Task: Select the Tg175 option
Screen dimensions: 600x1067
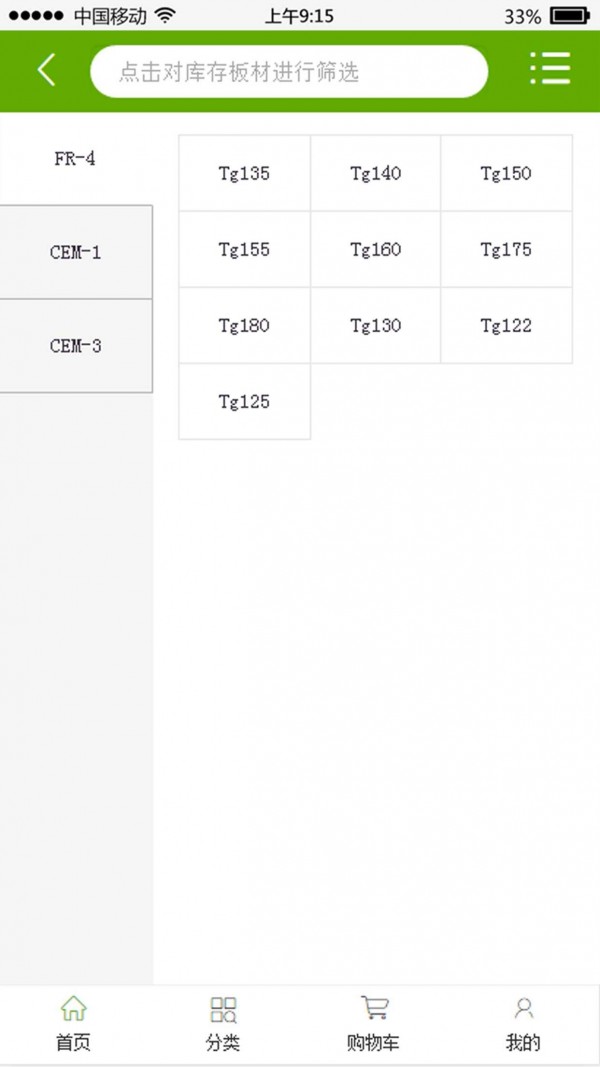Action: pos(506,249)
